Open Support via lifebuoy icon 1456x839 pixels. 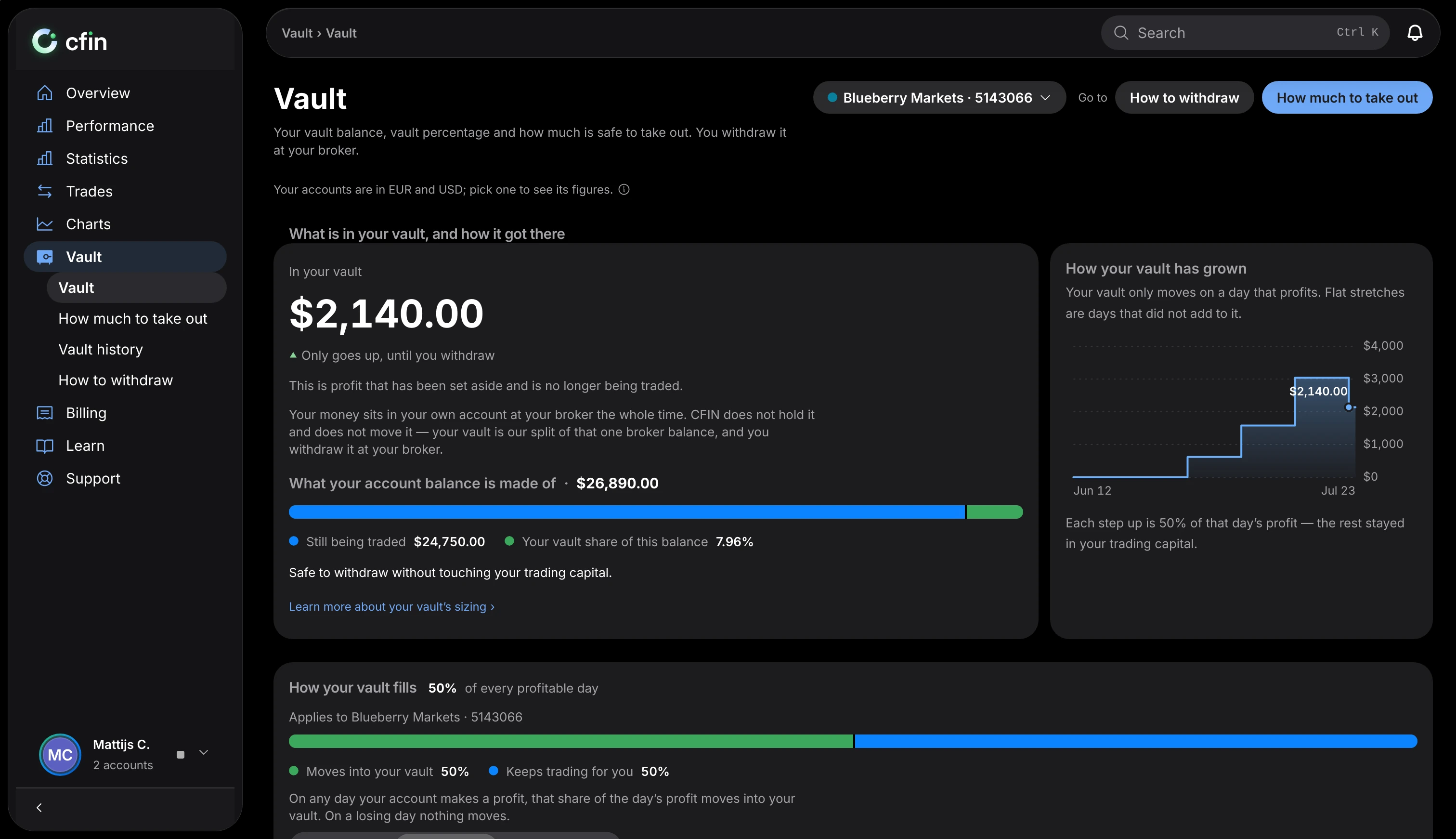(x=45, y=479)
